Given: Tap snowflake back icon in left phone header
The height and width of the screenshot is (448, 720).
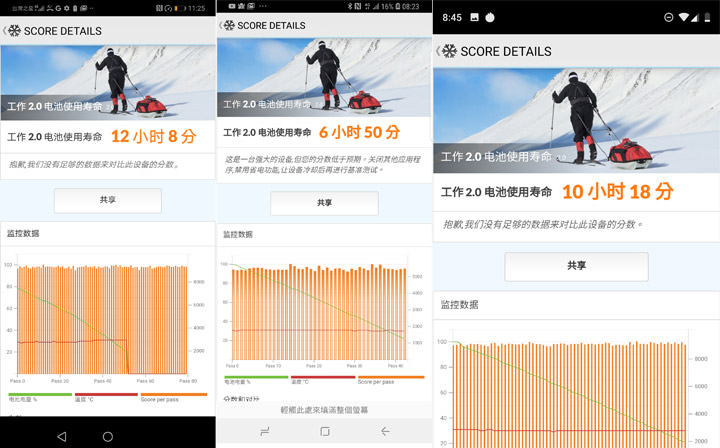Looking at the screenshot, I should click(x=12, y=31).
